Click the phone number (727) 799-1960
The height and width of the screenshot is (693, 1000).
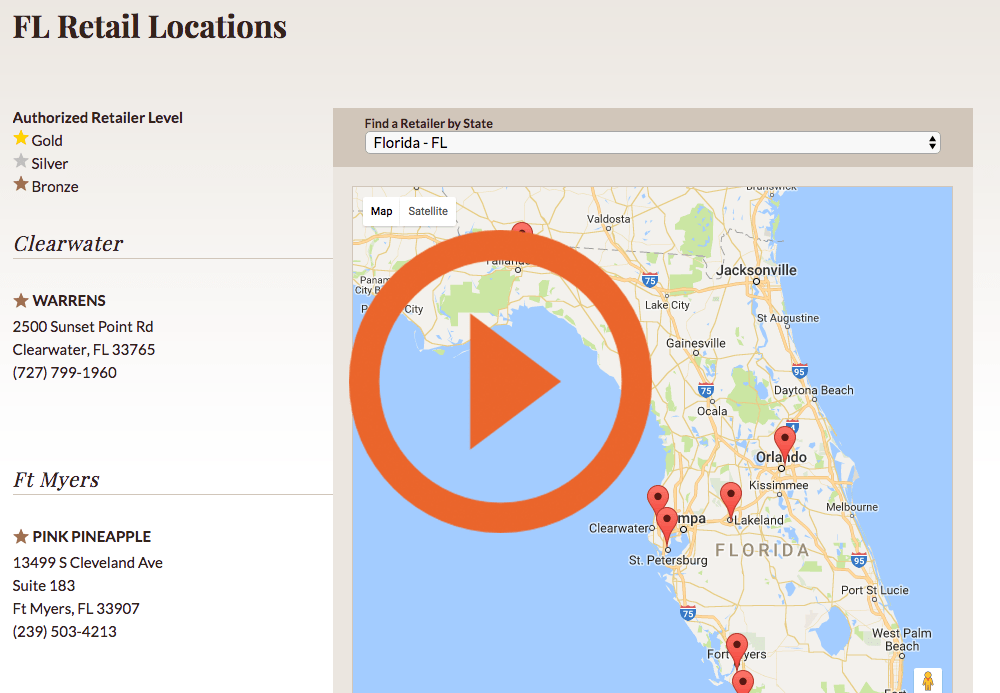click(x=64, y=372)
